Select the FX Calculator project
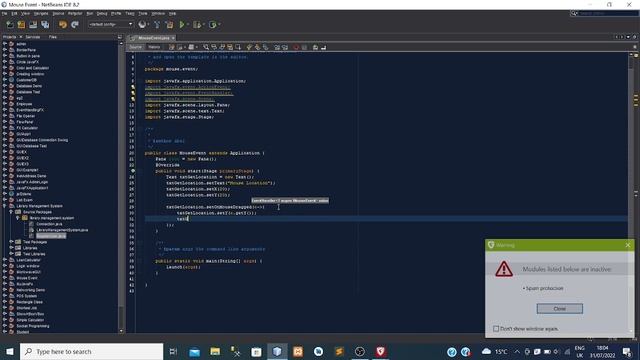This screenshot has height=360, width=640. pos(27,128)
